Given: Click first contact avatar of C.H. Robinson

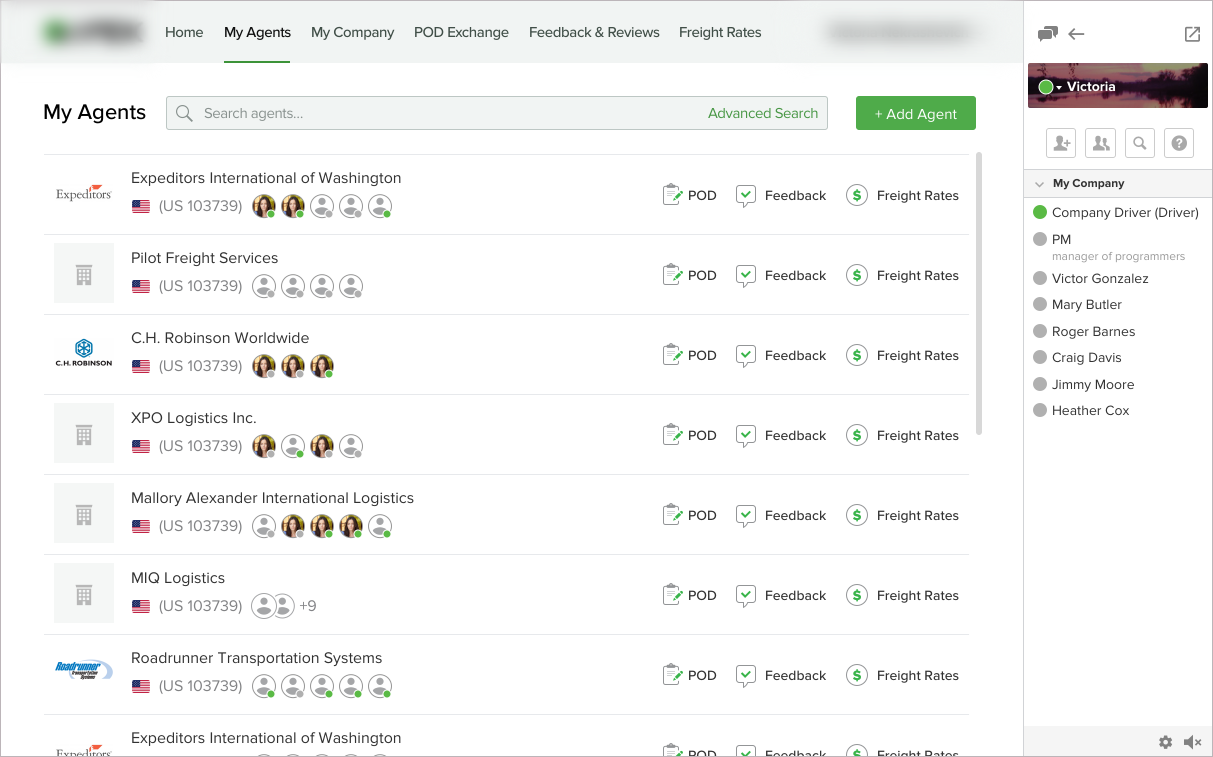Looking at the screenshot, I should tap(264, 366).
